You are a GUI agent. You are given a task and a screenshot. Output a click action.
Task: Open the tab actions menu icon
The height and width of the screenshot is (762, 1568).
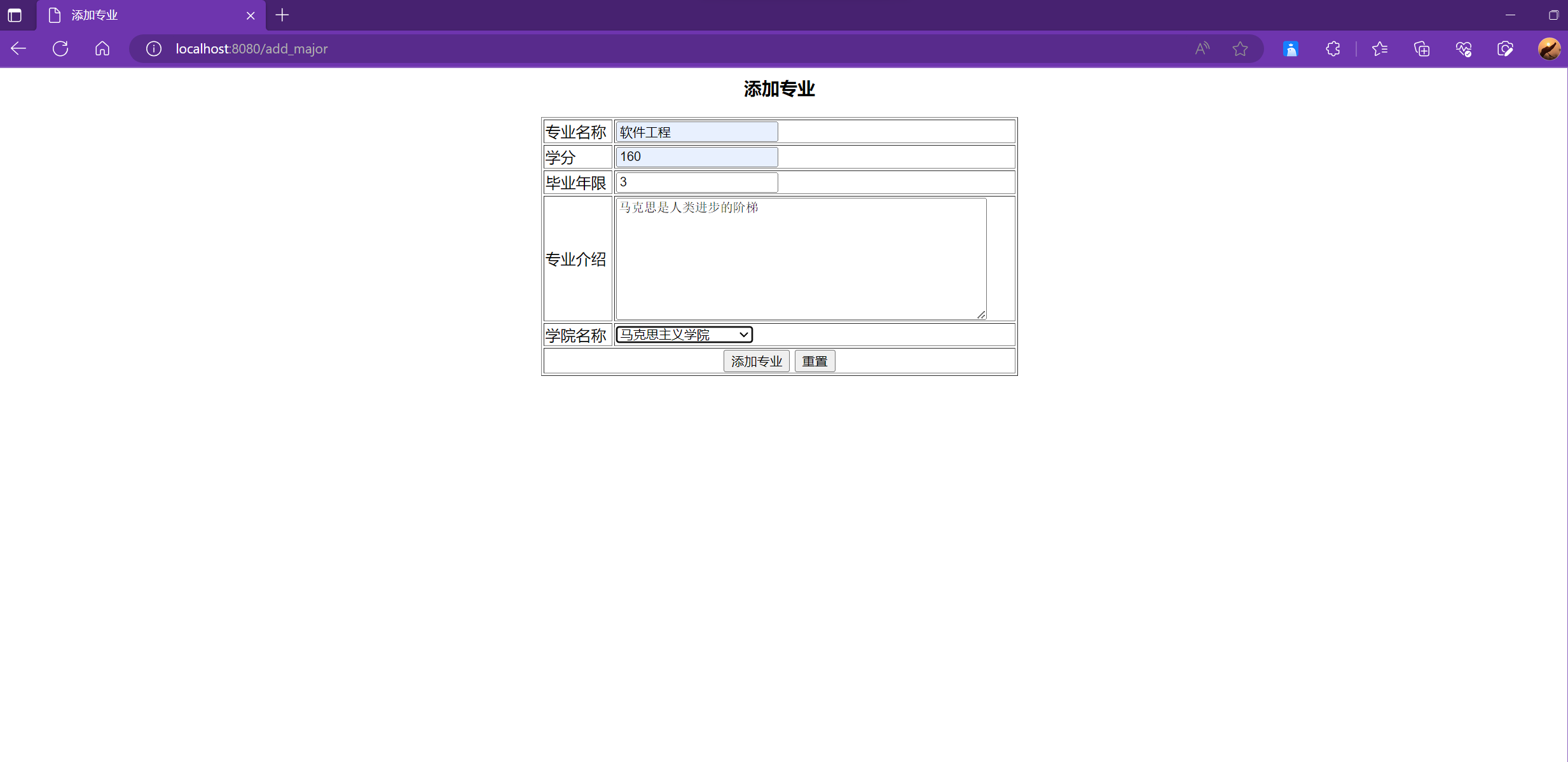15,15
